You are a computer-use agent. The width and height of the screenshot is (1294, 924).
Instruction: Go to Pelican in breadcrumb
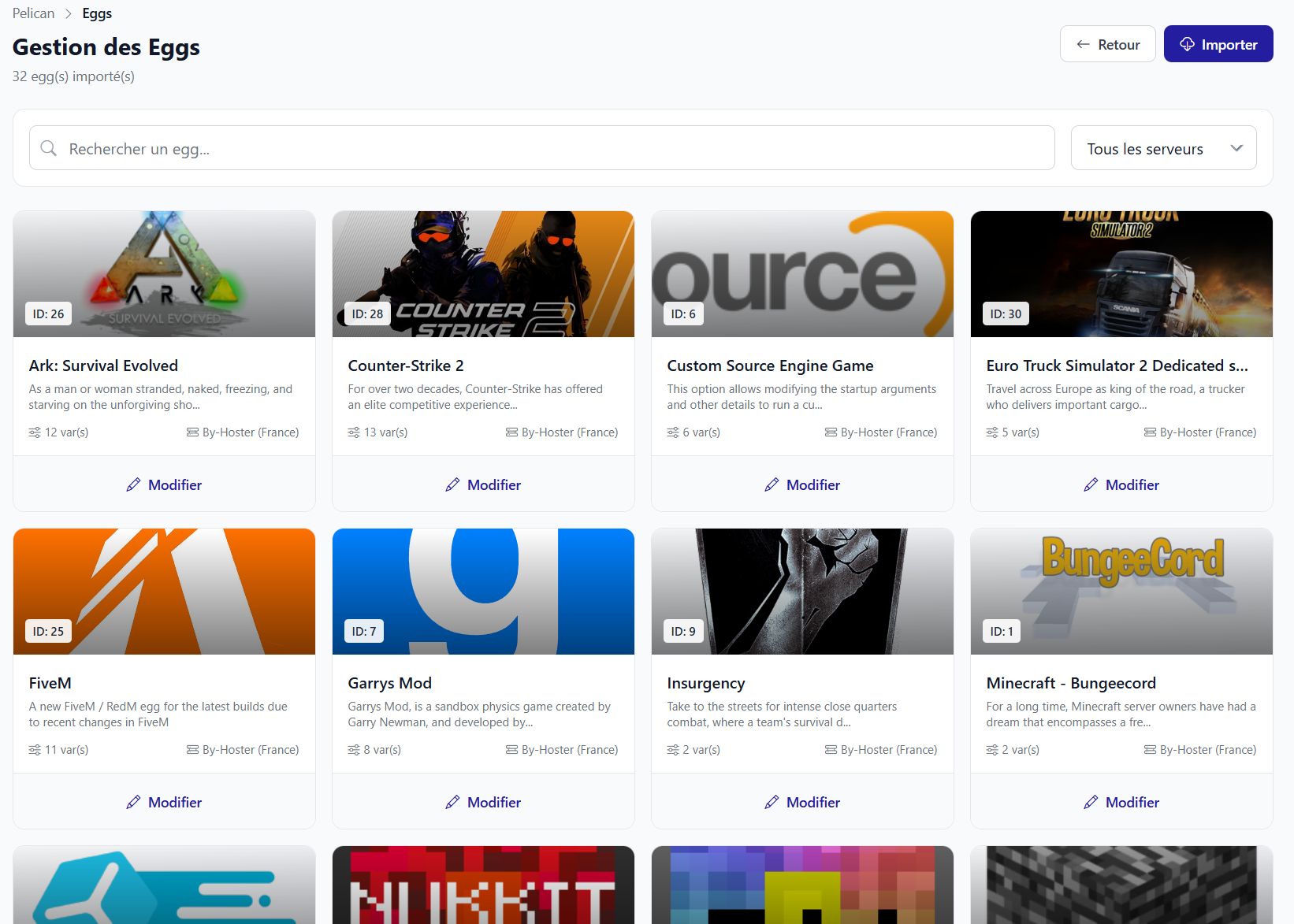34,13
